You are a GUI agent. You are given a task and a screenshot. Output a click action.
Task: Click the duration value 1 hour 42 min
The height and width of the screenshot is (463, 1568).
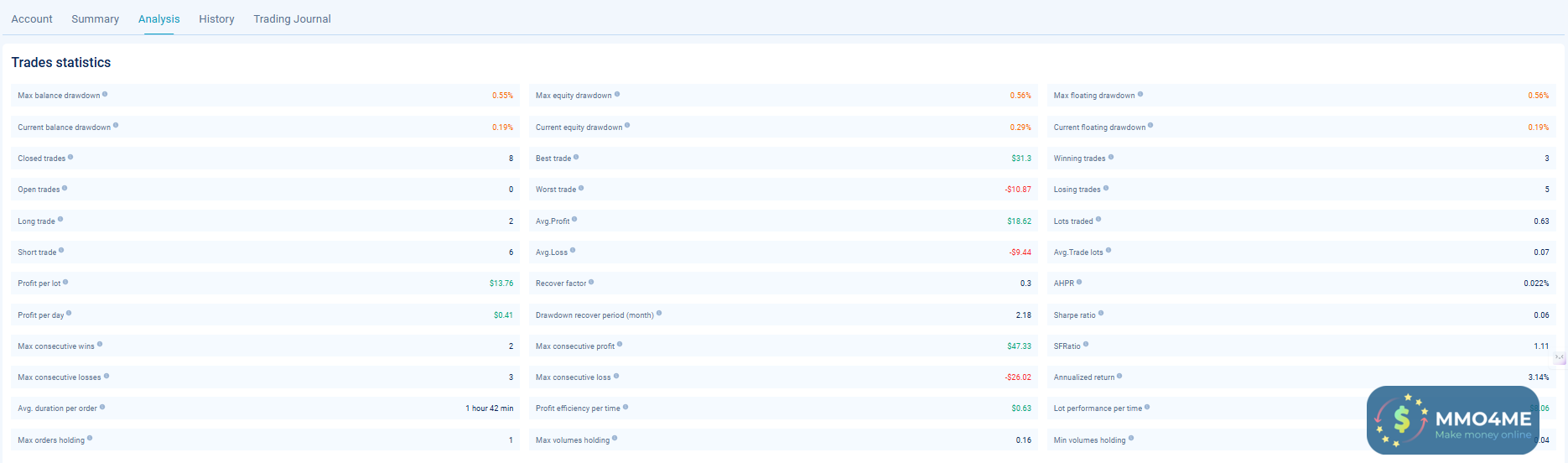[490, 408]
